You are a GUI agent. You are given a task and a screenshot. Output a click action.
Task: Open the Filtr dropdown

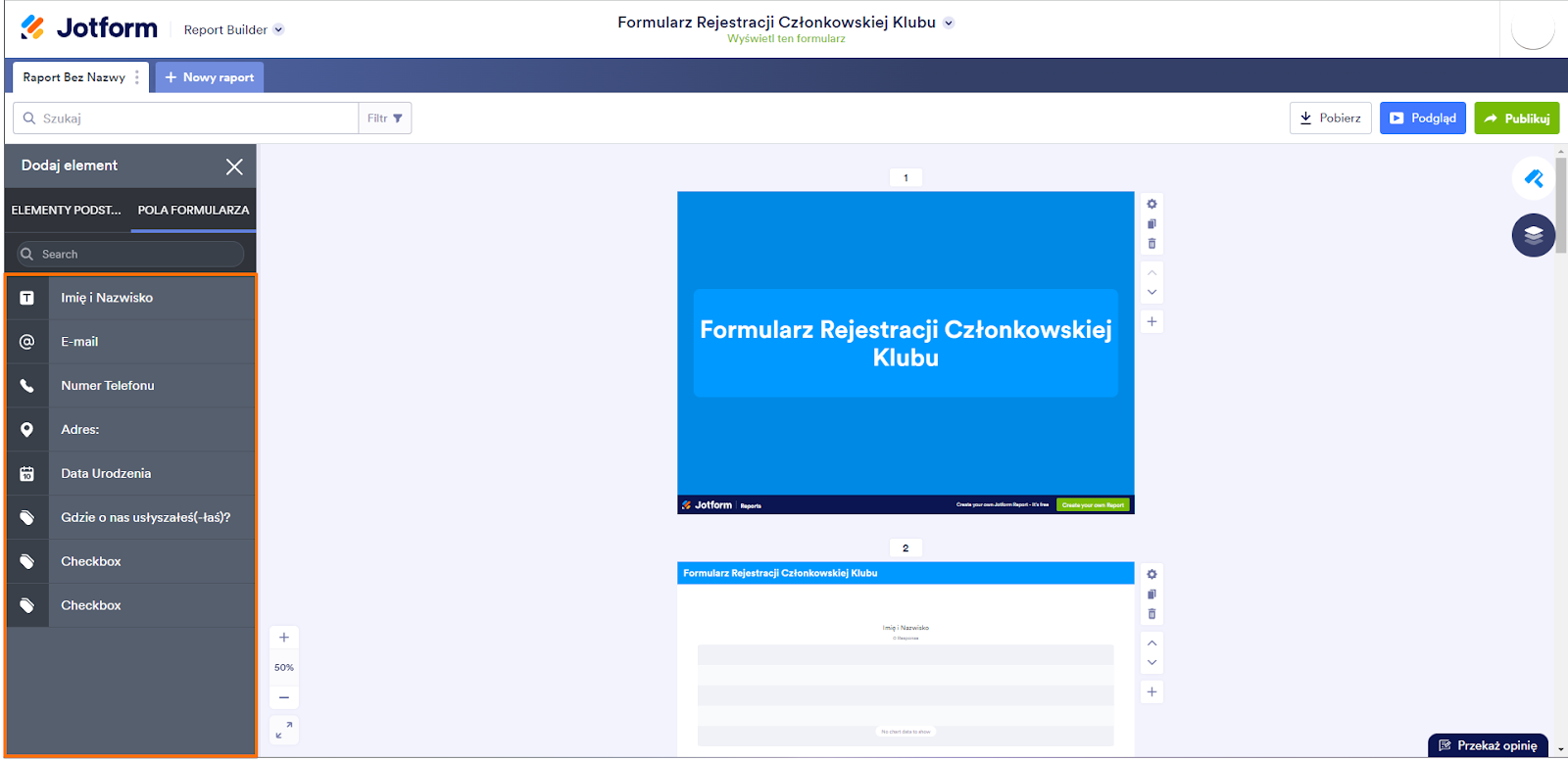(x=385, y=119)
